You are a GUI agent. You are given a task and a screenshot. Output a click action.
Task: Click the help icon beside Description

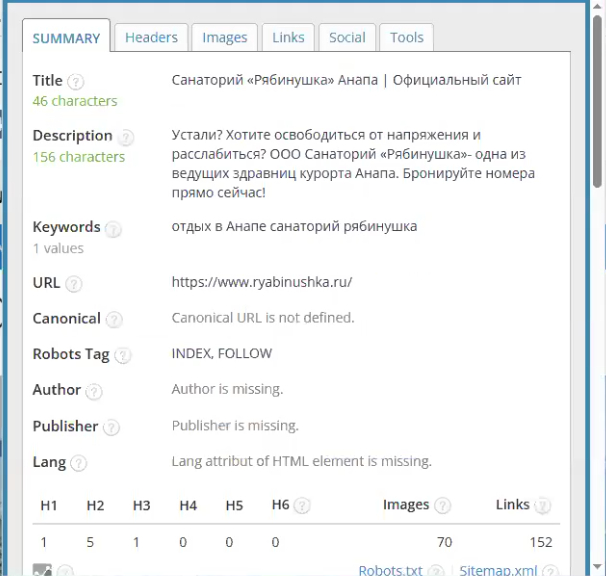pyautogui.click(x=126, y=137)
